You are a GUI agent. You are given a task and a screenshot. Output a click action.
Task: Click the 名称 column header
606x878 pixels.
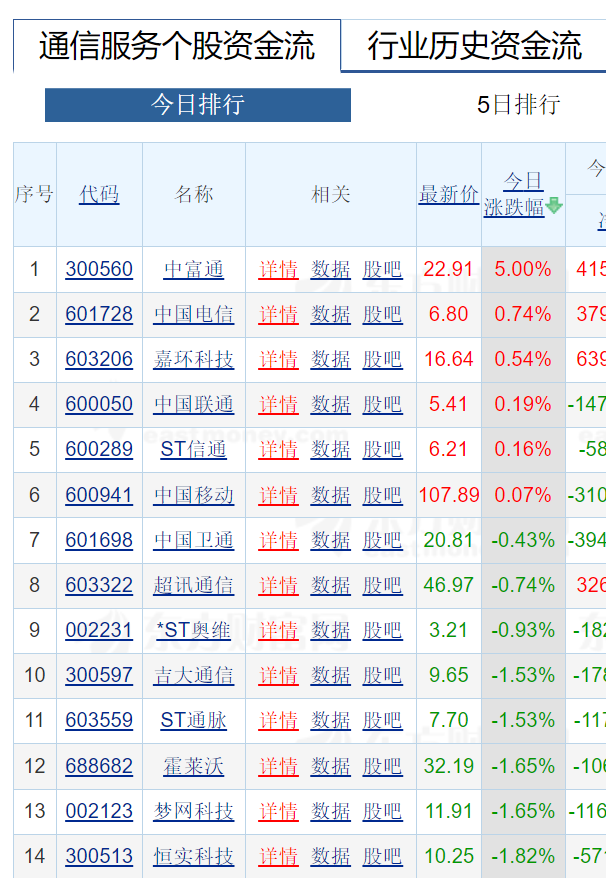click(x=194, y=194)
